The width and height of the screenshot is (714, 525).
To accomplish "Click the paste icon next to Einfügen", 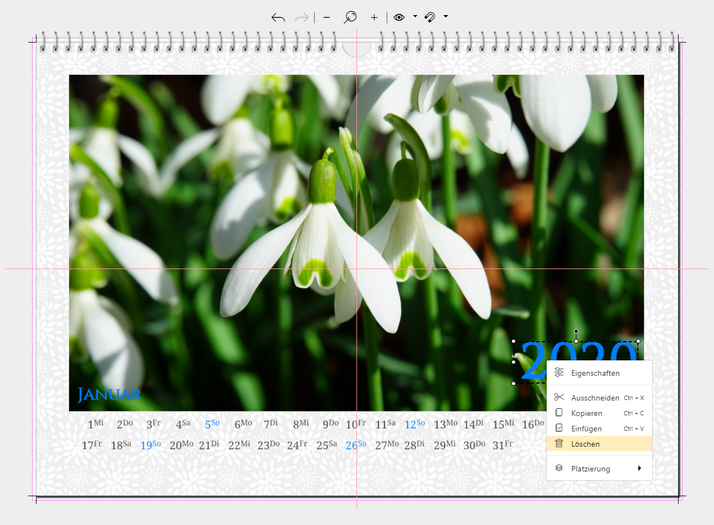I will point(559,428).
